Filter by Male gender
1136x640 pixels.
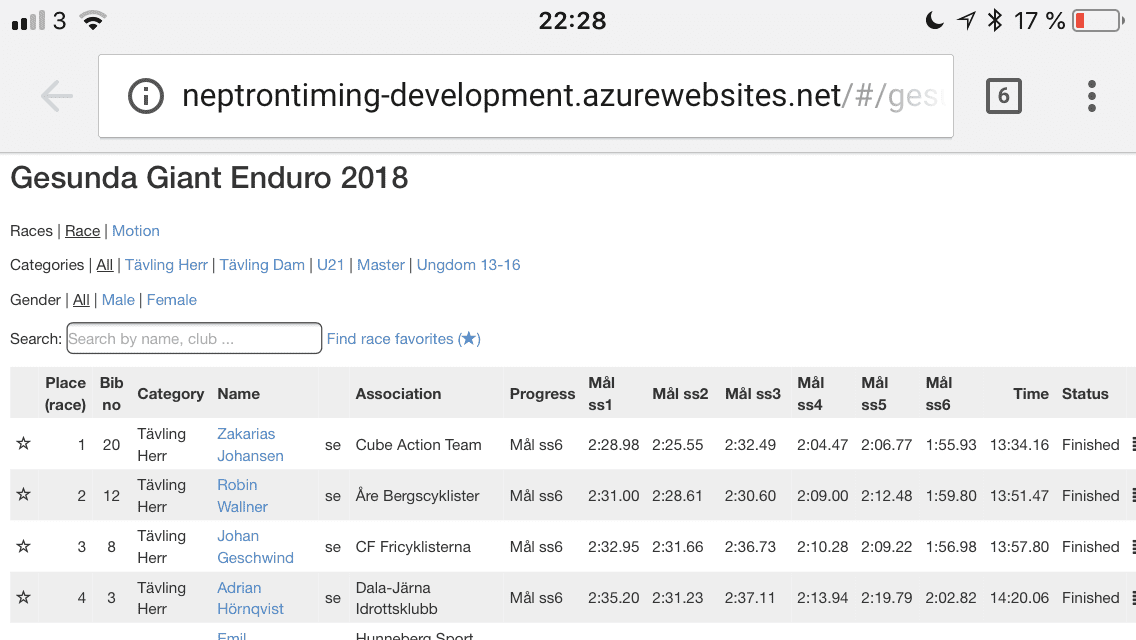click(x=118, y=299)
